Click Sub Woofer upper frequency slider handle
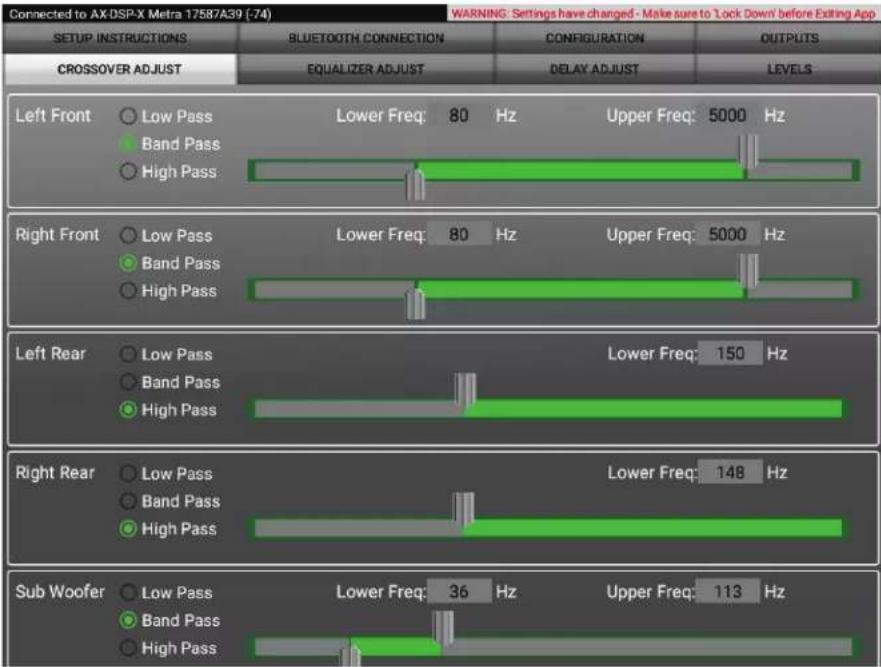The width and height of the screenshot is (881, 667). tap(443, 627)
